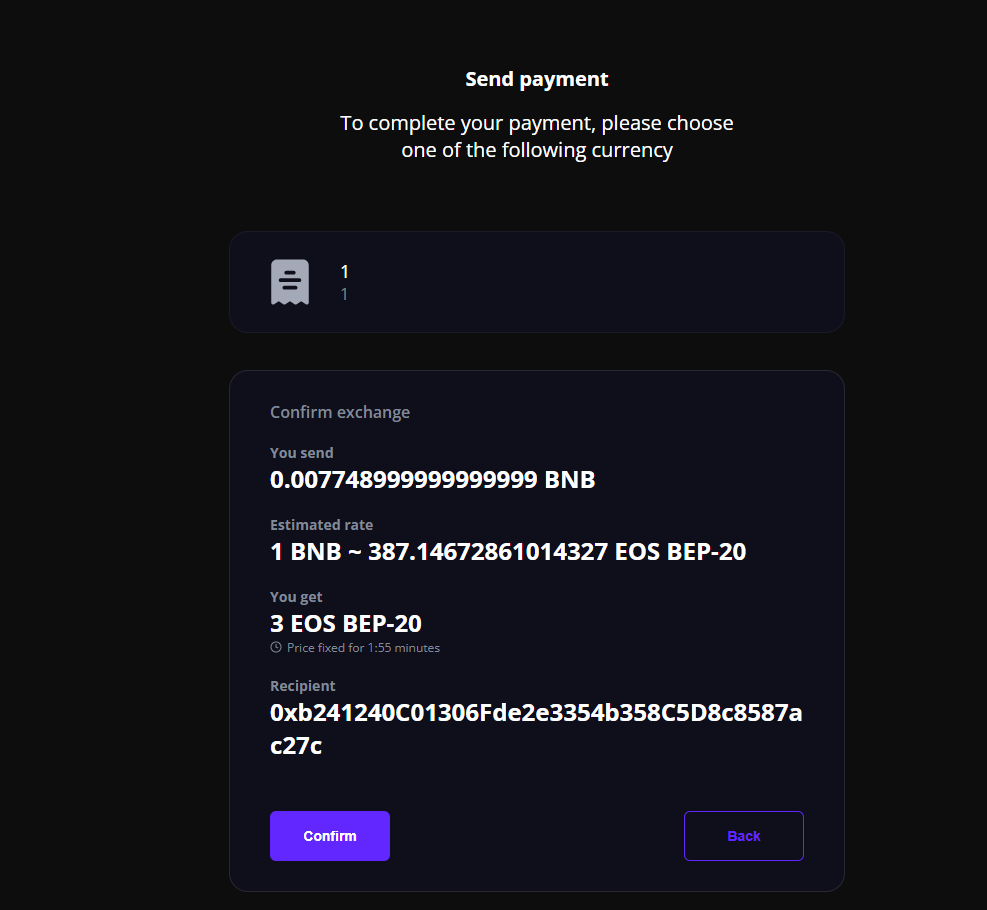Viewport: 987px width, 910px height.
Task: Click the 'Estimated rate' label
Action: 321,525
